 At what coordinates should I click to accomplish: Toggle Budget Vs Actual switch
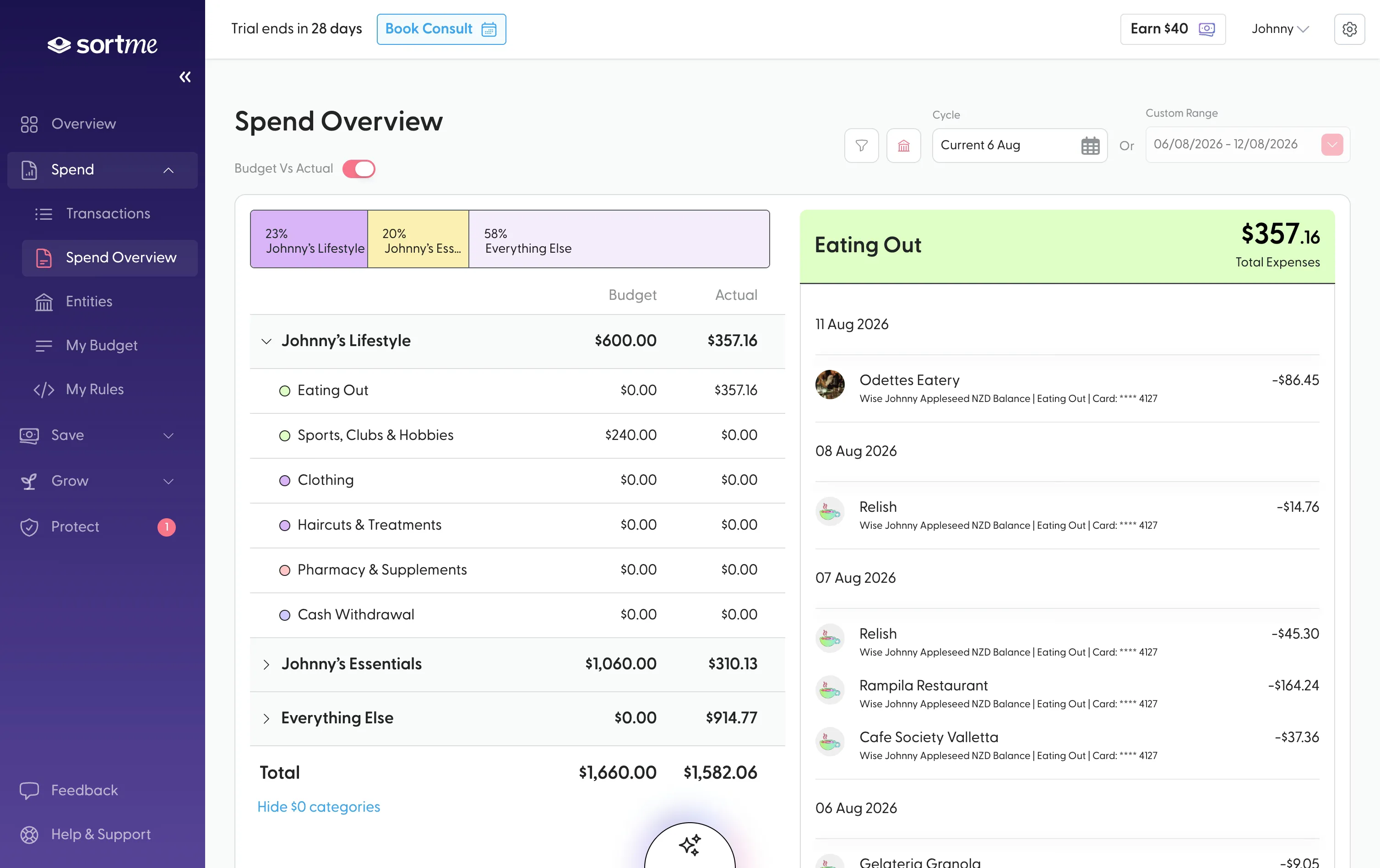coord(359,169)
